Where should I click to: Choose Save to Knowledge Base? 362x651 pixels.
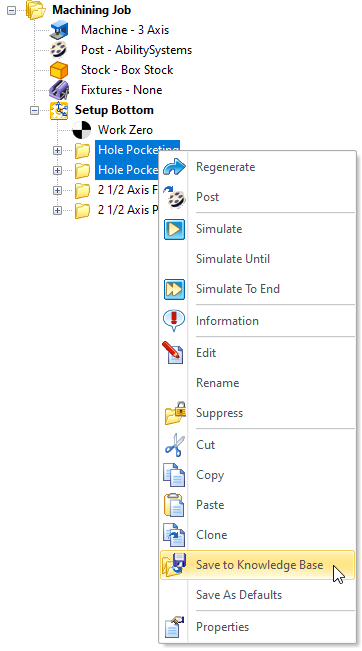click(257, 565)
